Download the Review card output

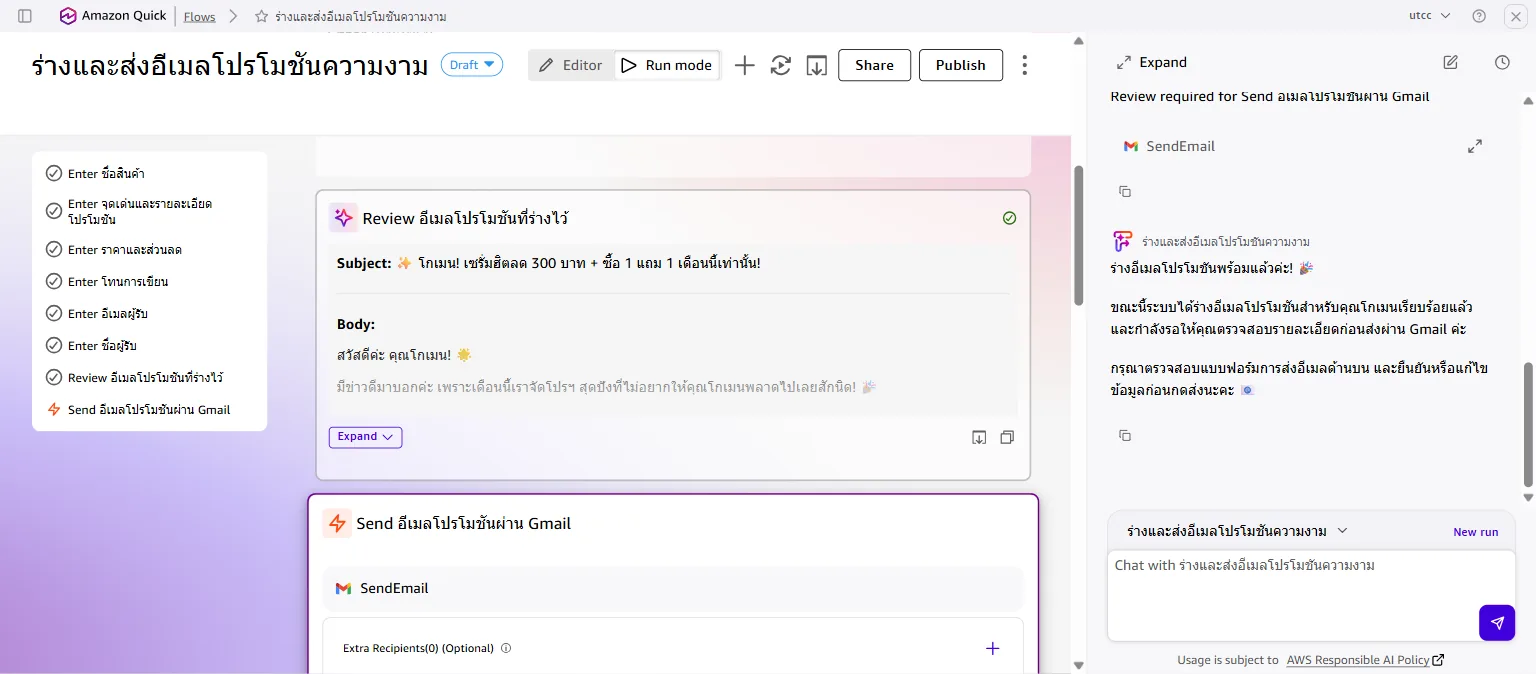[x=979, y=437]
